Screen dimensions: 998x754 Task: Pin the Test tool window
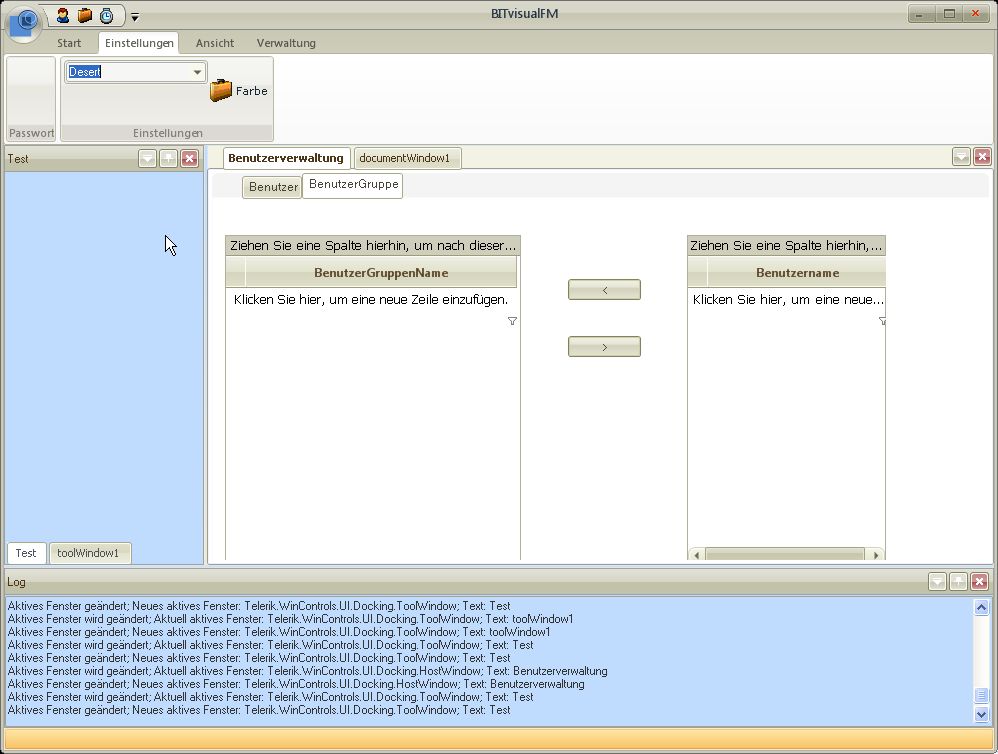tap(168, 158)
